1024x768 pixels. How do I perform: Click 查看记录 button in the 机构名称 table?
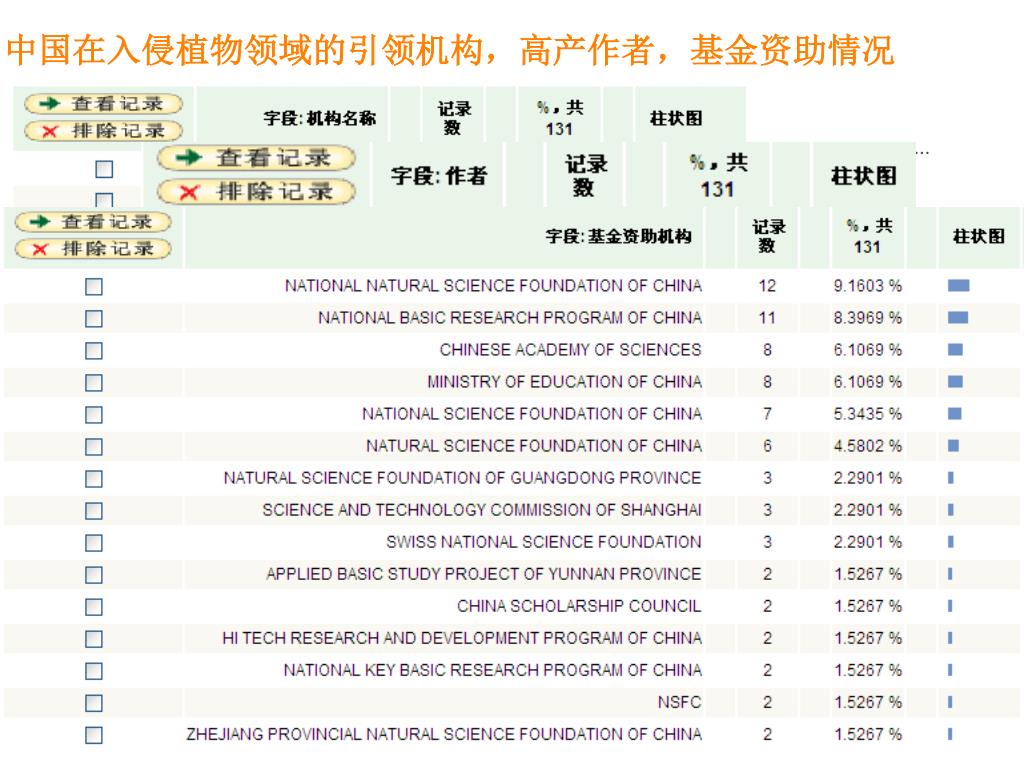(x=103, y=103)
